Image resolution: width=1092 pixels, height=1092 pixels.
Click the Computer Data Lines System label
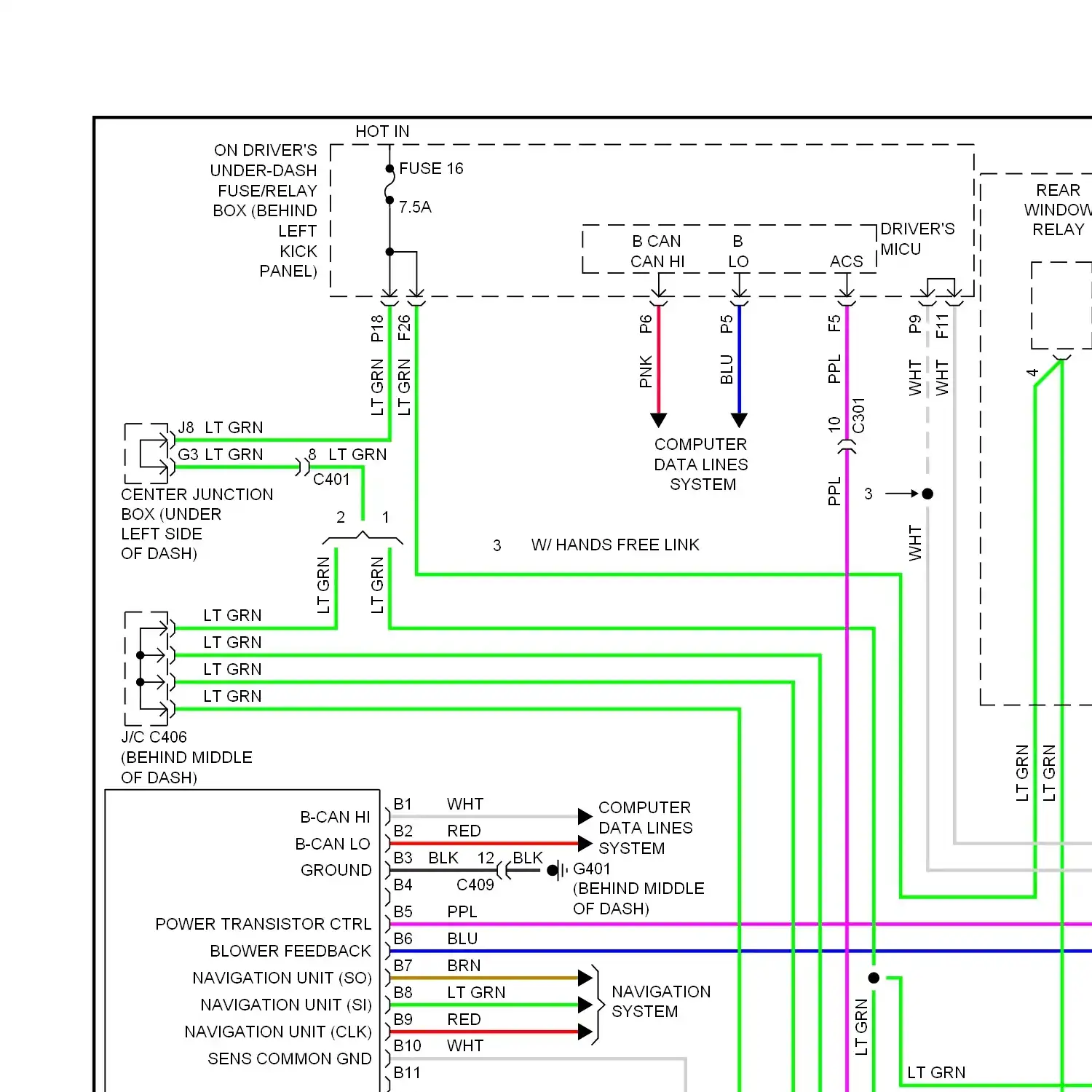(700, 464)
